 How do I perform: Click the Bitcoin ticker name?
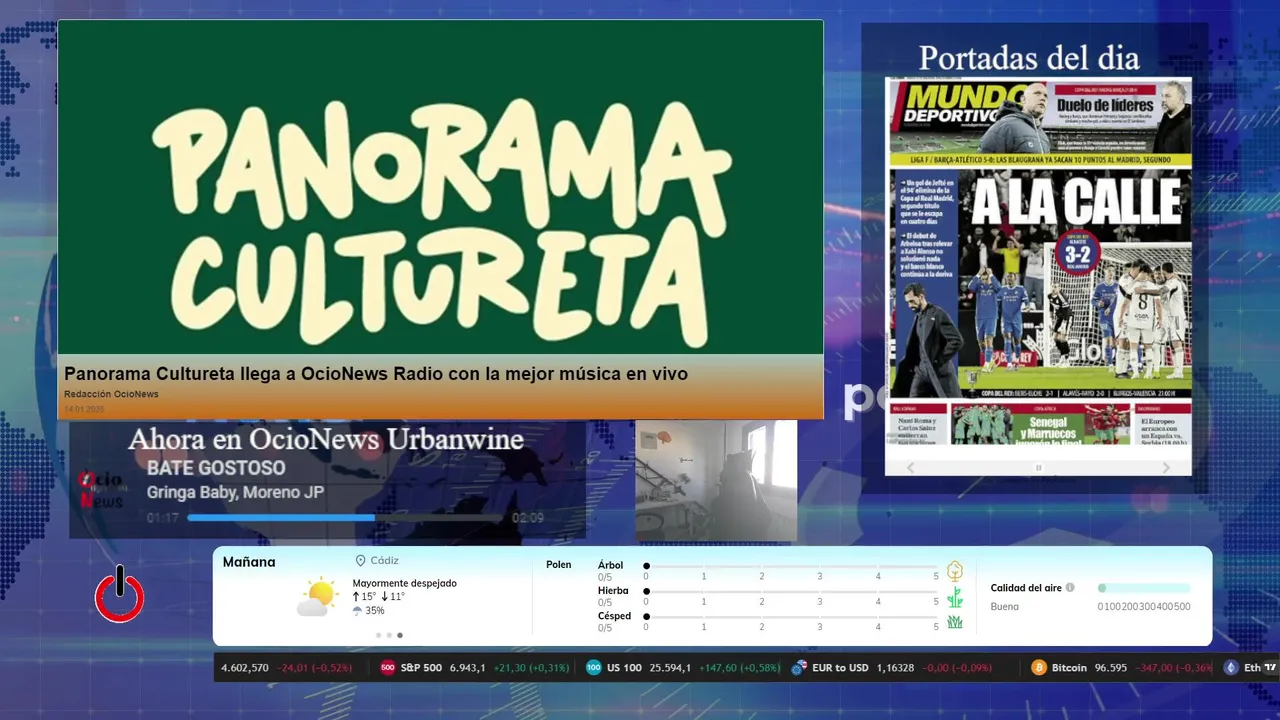coord(1069,668)
